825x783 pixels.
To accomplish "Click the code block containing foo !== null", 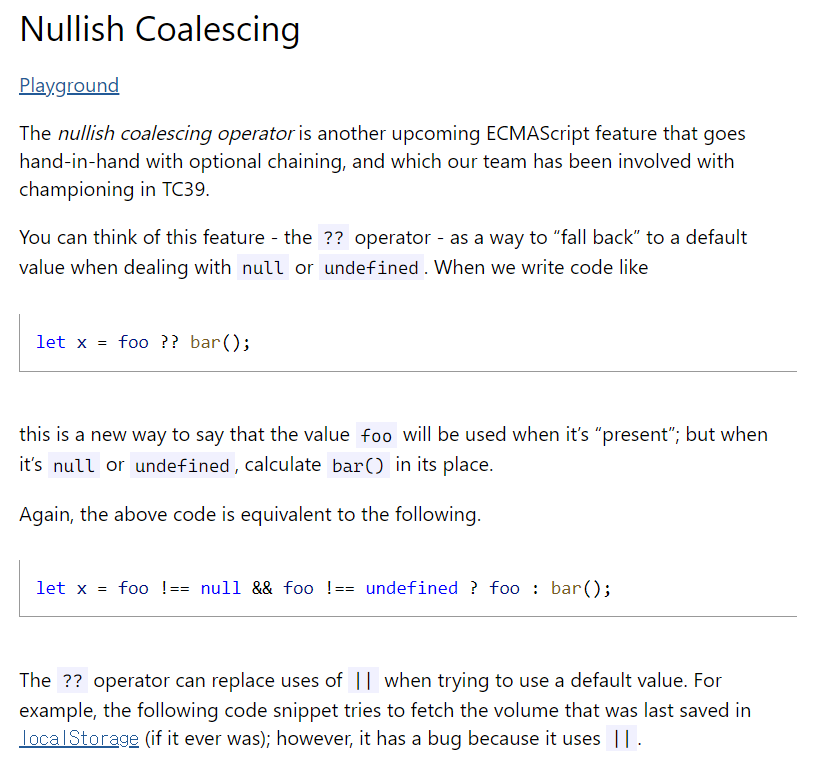I will point(408,588).
